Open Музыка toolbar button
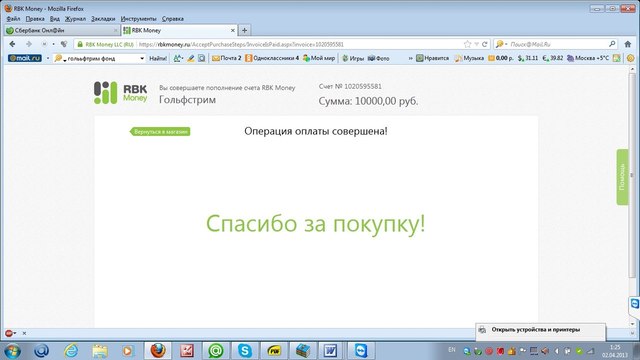Screen dimensions: 640x360 tap(469, 58)
